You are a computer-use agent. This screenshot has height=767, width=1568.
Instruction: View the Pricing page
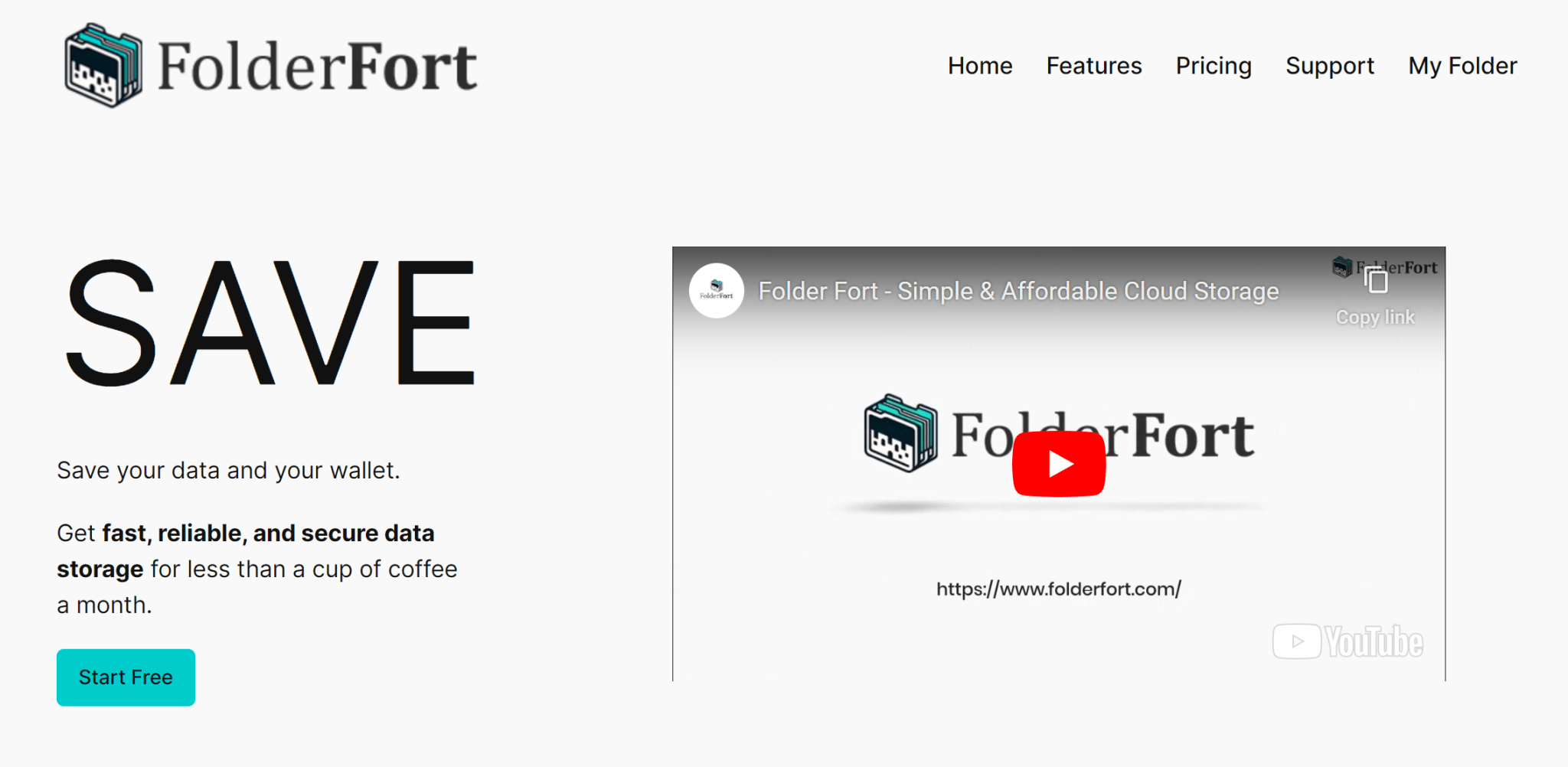pos(1214,66)
